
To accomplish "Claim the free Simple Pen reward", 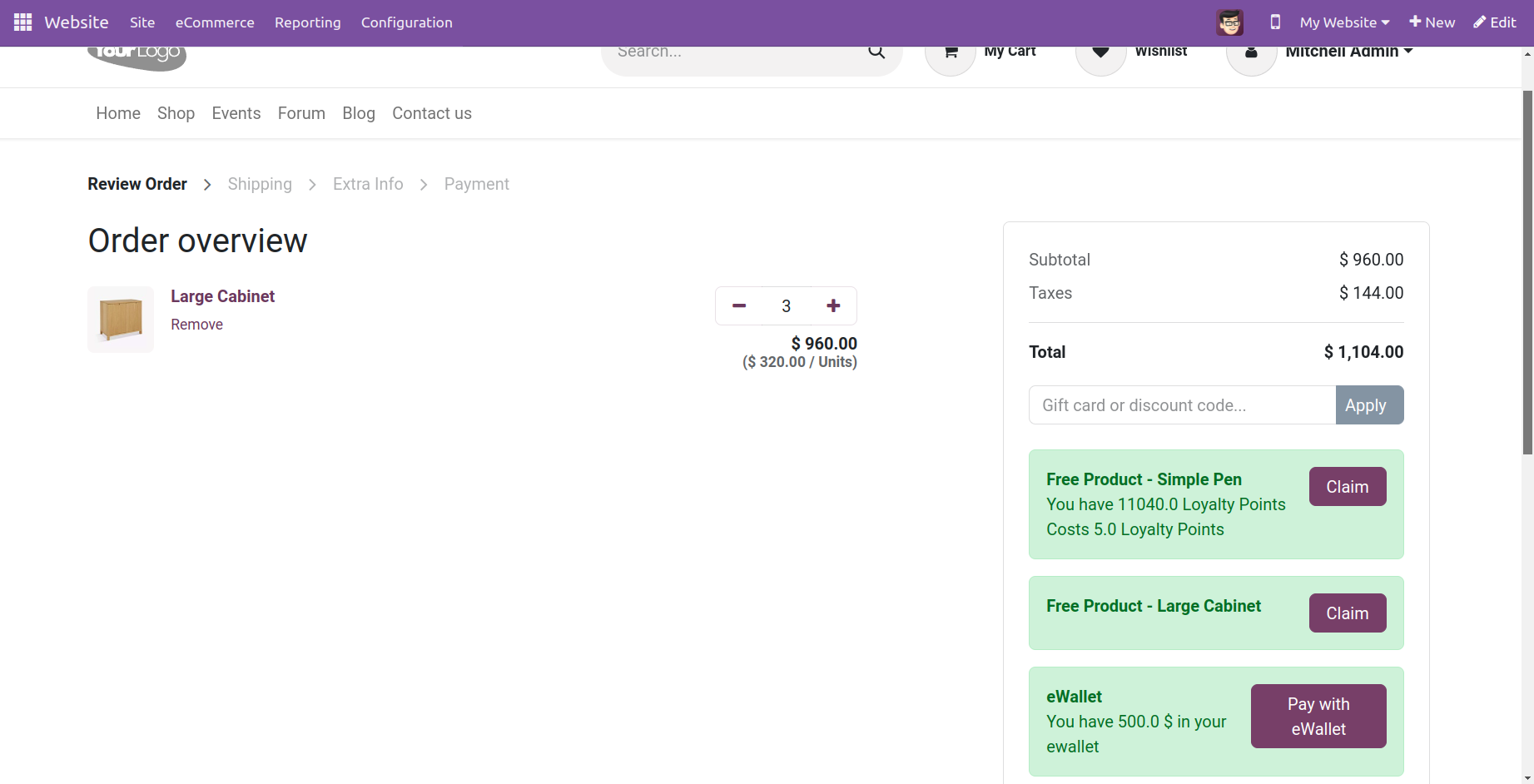I will click(x=1347, y=487).
